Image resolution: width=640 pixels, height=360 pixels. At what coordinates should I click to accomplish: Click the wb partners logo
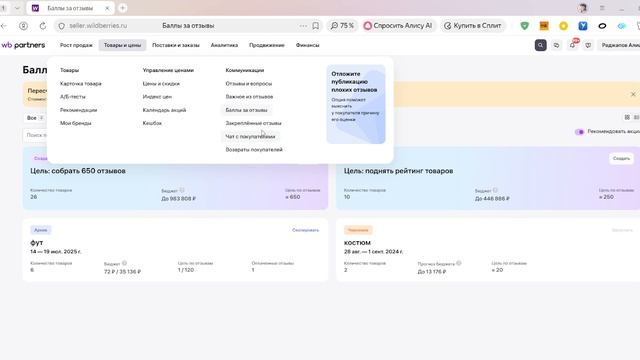click(x=23, y=45)
